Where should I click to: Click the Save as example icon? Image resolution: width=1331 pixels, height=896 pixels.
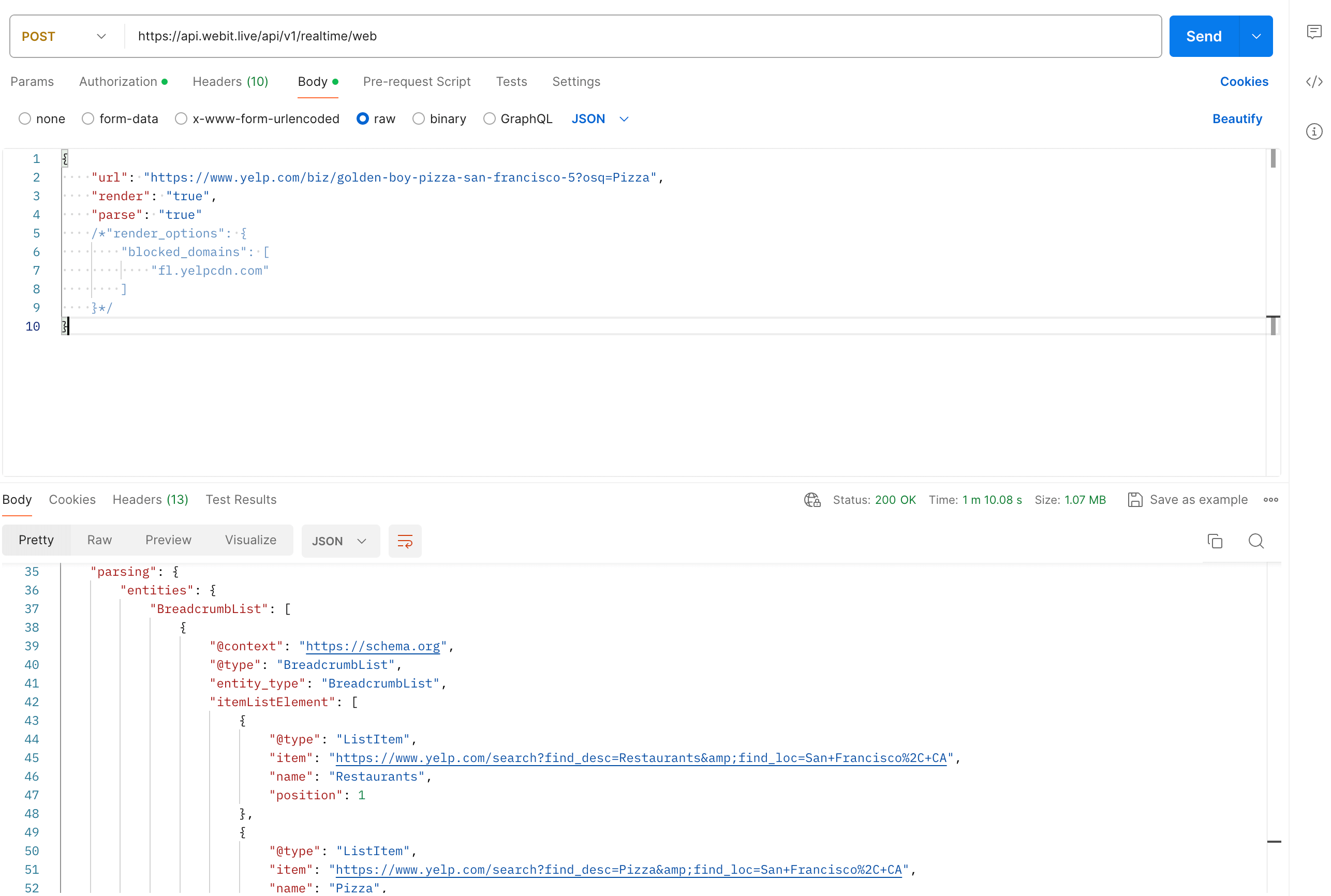[1135, 500]
